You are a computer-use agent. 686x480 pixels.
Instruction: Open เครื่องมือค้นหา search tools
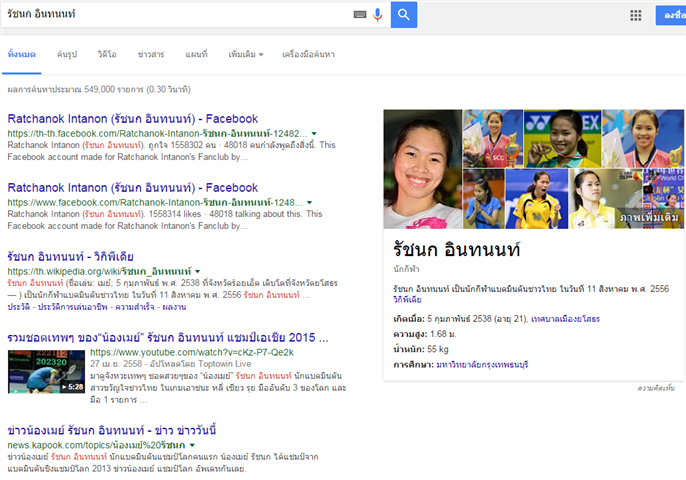click(x=308, y=54)
